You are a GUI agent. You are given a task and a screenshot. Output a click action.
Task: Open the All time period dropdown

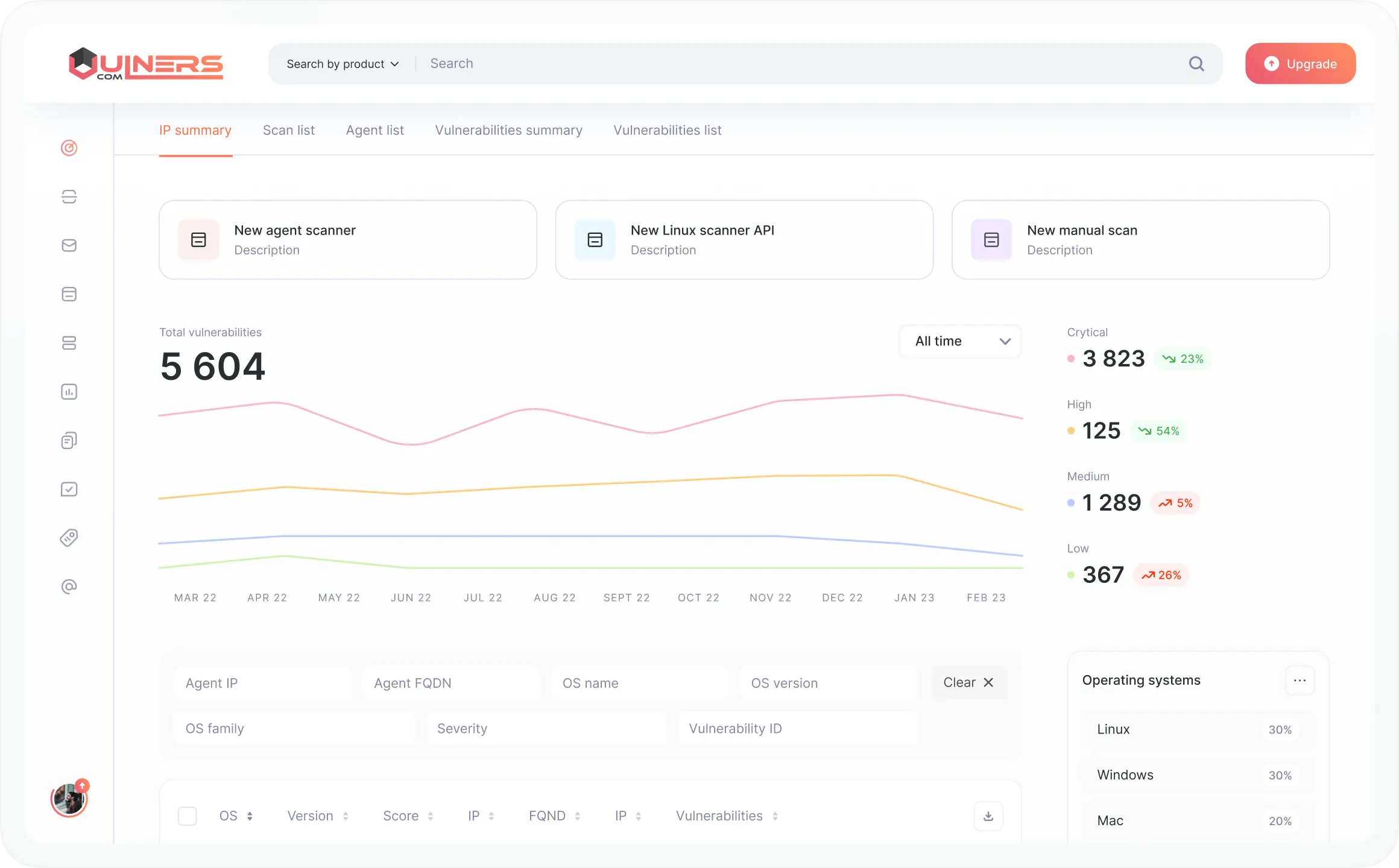point(960,341)
